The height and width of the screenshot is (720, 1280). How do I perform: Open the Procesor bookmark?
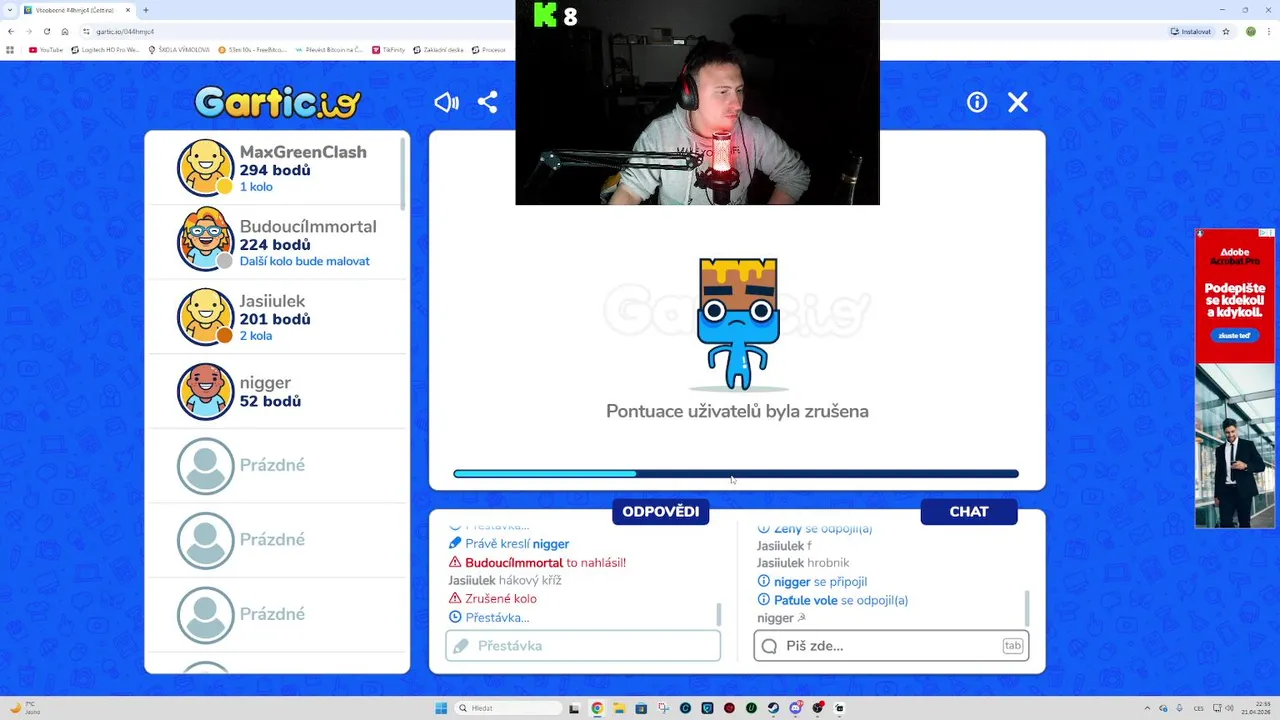[488, 49]
